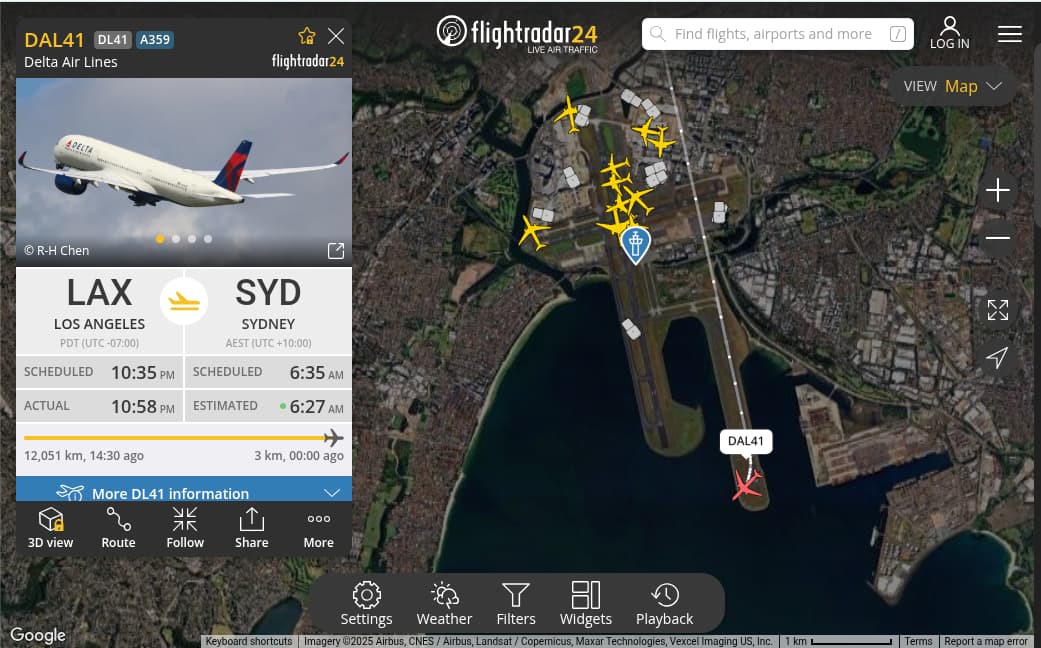Open the 3D view of flight
Image resolution: width=1041 pixels, height=648 pixels.
(x=50, y=528)
